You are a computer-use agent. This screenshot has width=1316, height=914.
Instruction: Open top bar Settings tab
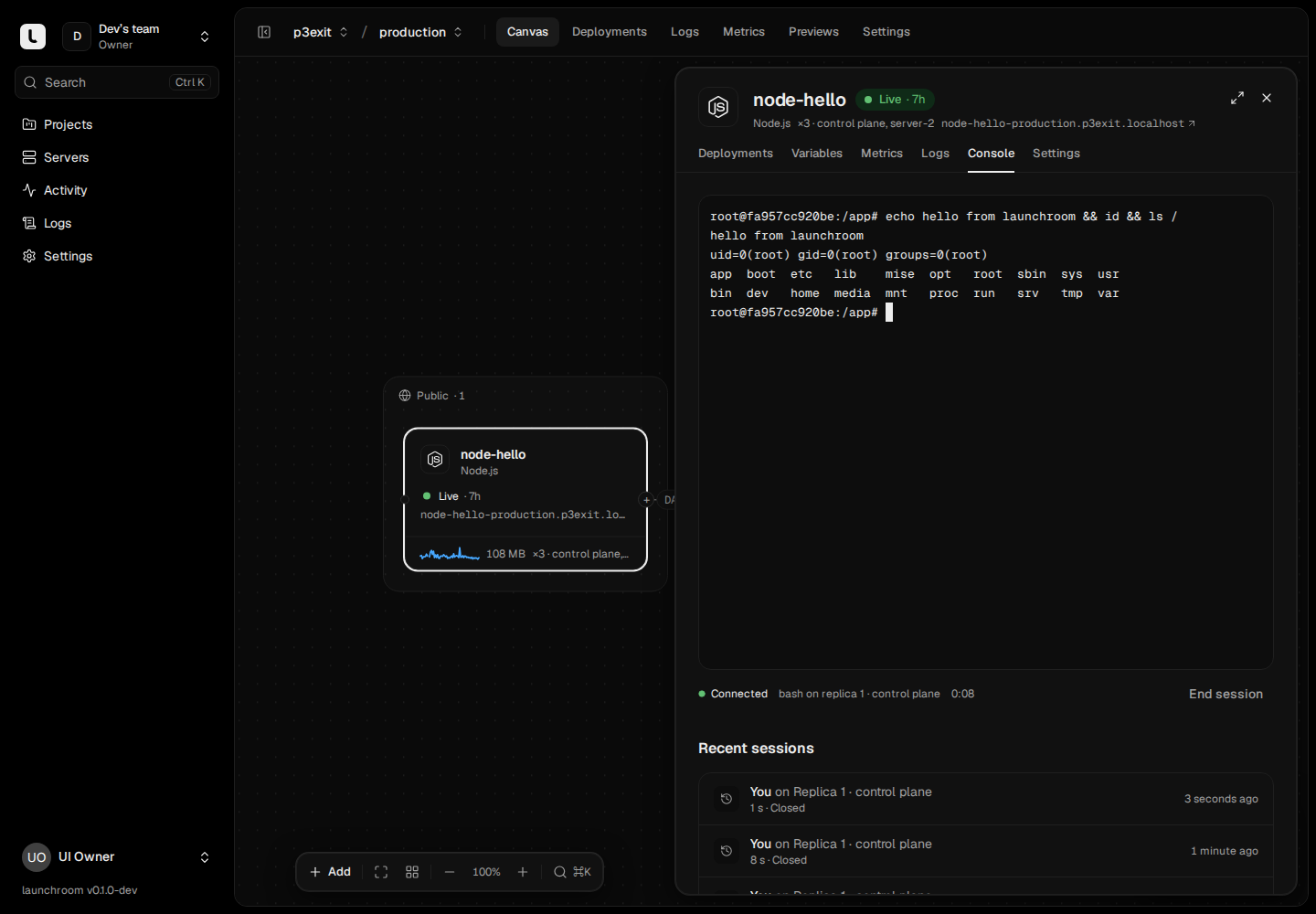point(886,32)
